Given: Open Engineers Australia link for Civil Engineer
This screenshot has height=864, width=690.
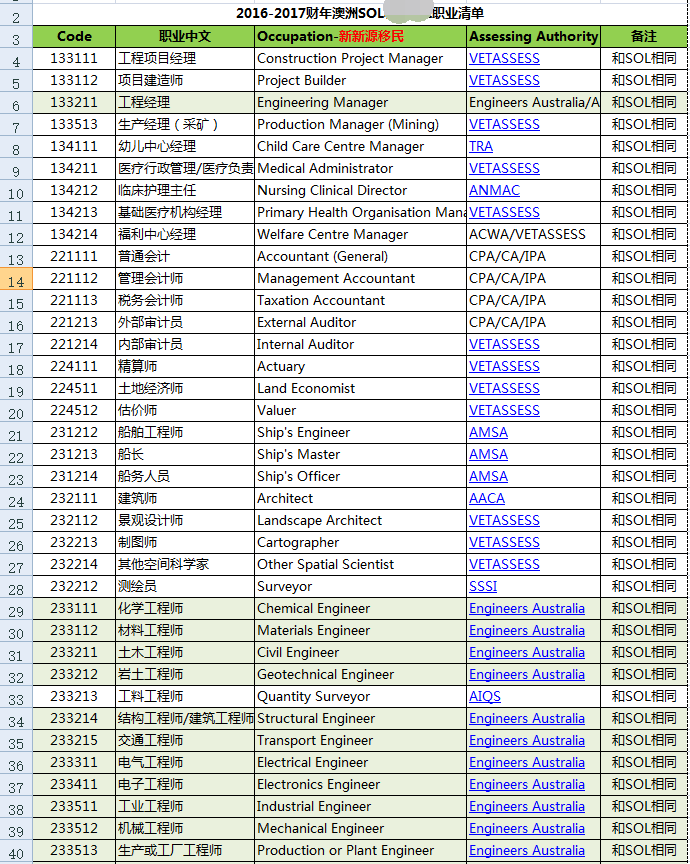Looking at the screenshot, I should 526,652.
